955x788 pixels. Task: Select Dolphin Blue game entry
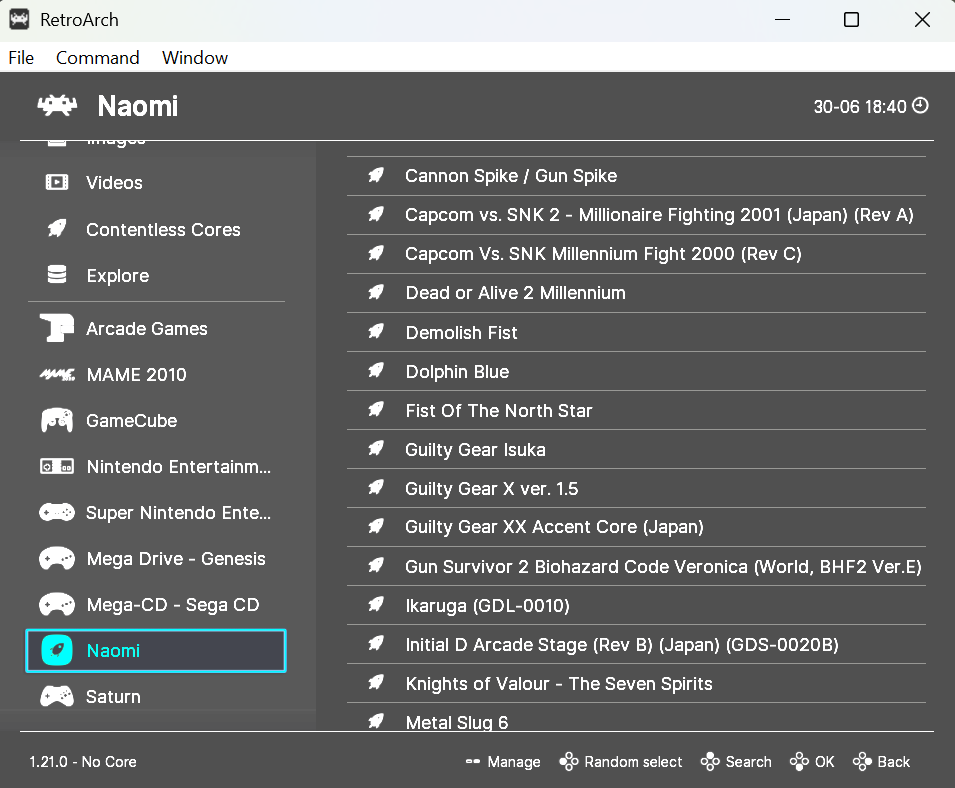pyautogui.click(x=636, y=371)
